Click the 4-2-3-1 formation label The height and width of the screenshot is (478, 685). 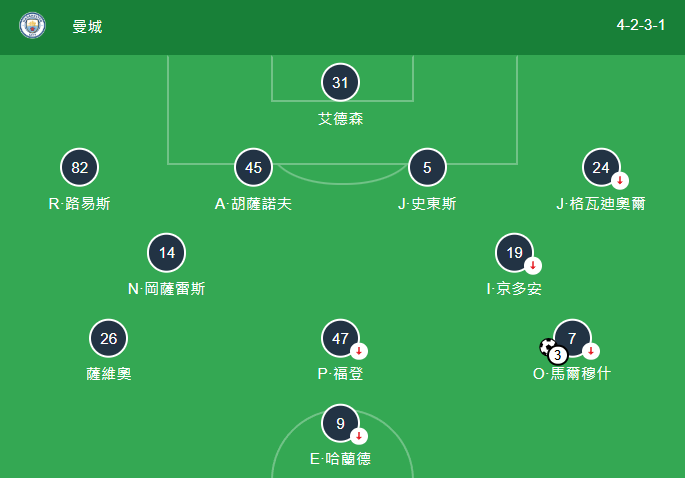coord(640,25)
